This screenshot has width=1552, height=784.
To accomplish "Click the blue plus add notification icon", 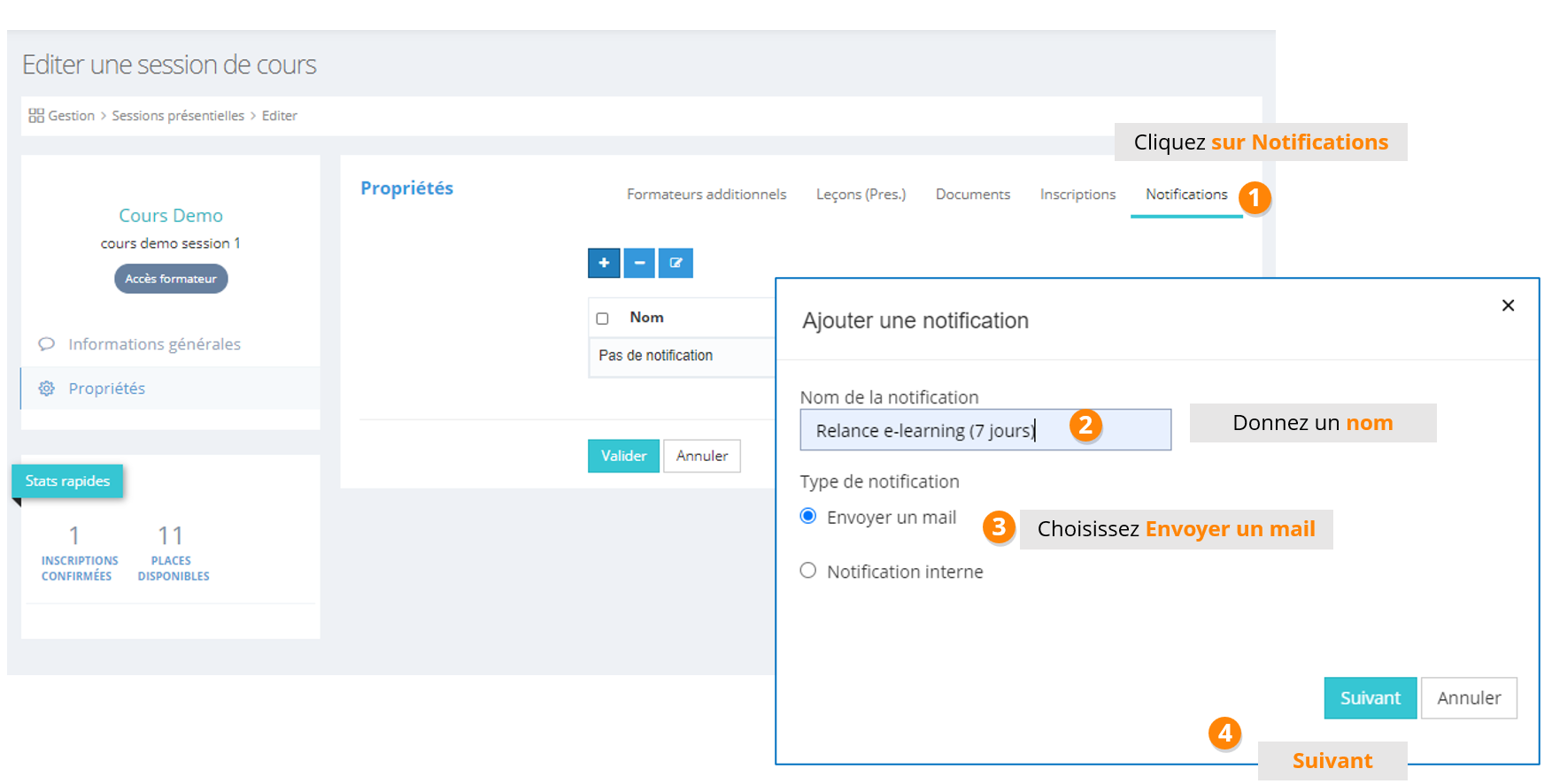I will tap(604, 263).
